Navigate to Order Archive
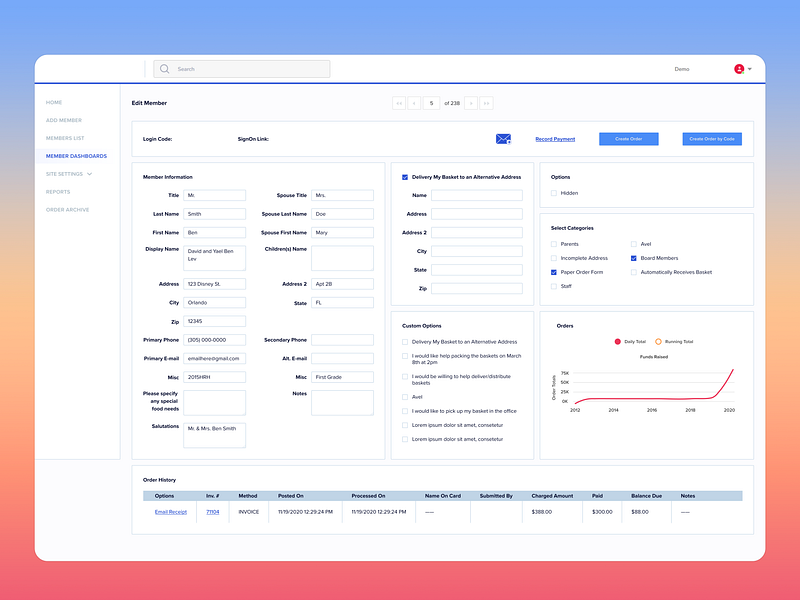This screenshot has width=800, height=600. pyautogui.click(x=69, y=209)
